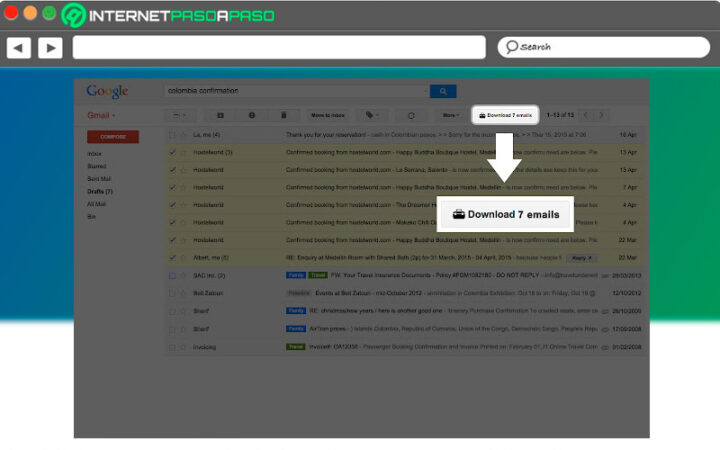Click the browser address bar
This screenshot has width=720, height=450.
coord(279,47)
